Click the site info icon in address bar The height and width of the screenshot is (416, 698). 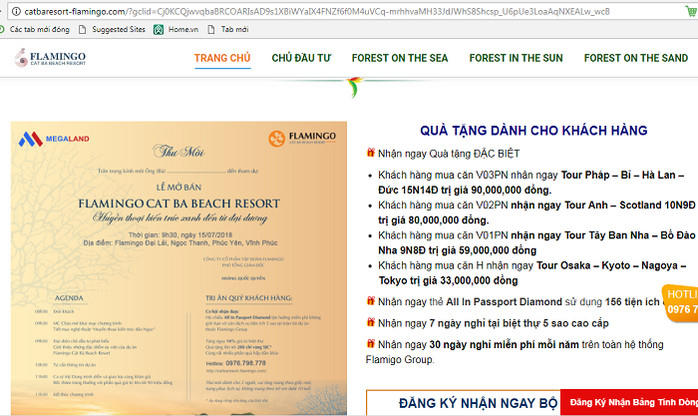[x=16, y=12]
